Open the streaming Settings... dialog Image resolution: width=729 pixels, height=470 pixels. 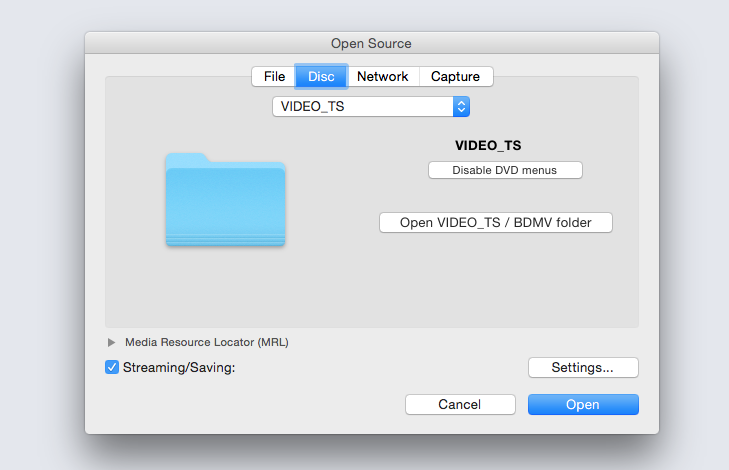[583, 368]
